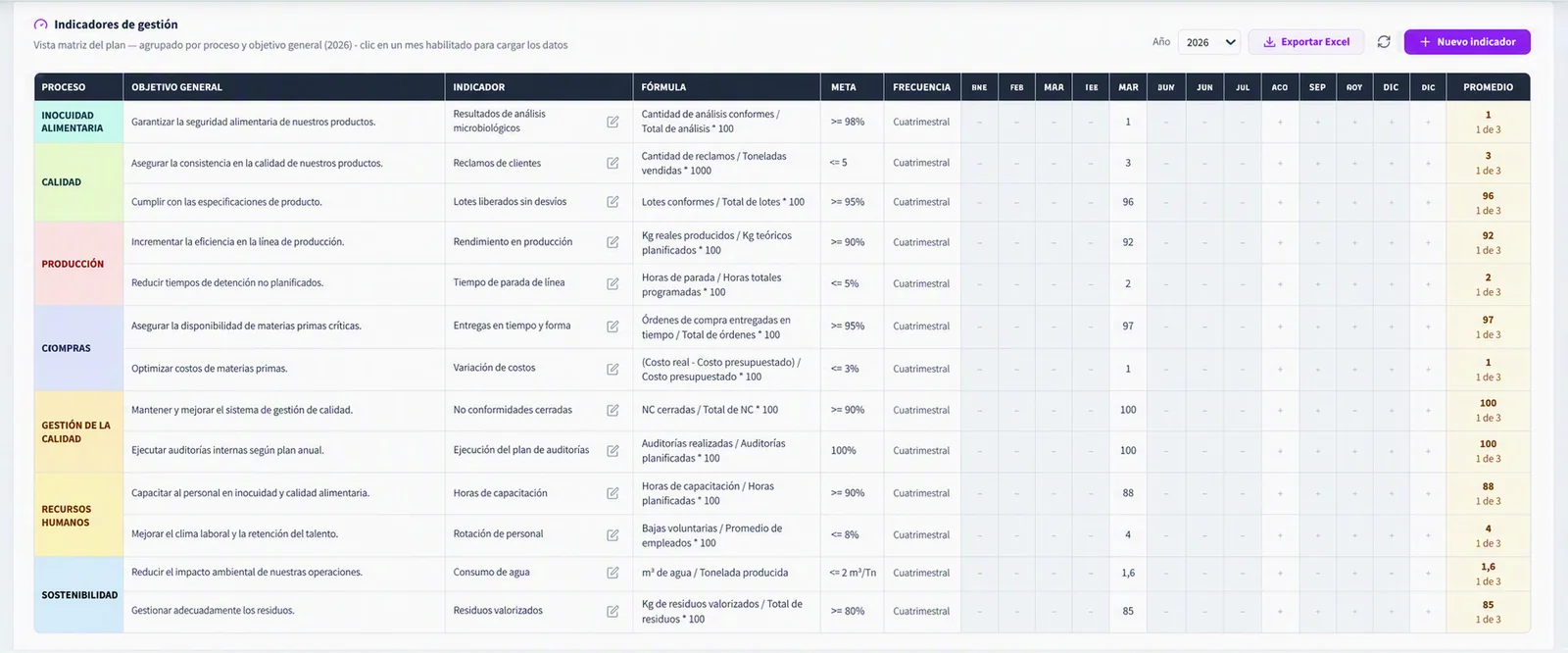Viewport: 1568px width, 653px height.
Task: Open month value 88 for Horas de capacitación
Action: click(1128, 493)
